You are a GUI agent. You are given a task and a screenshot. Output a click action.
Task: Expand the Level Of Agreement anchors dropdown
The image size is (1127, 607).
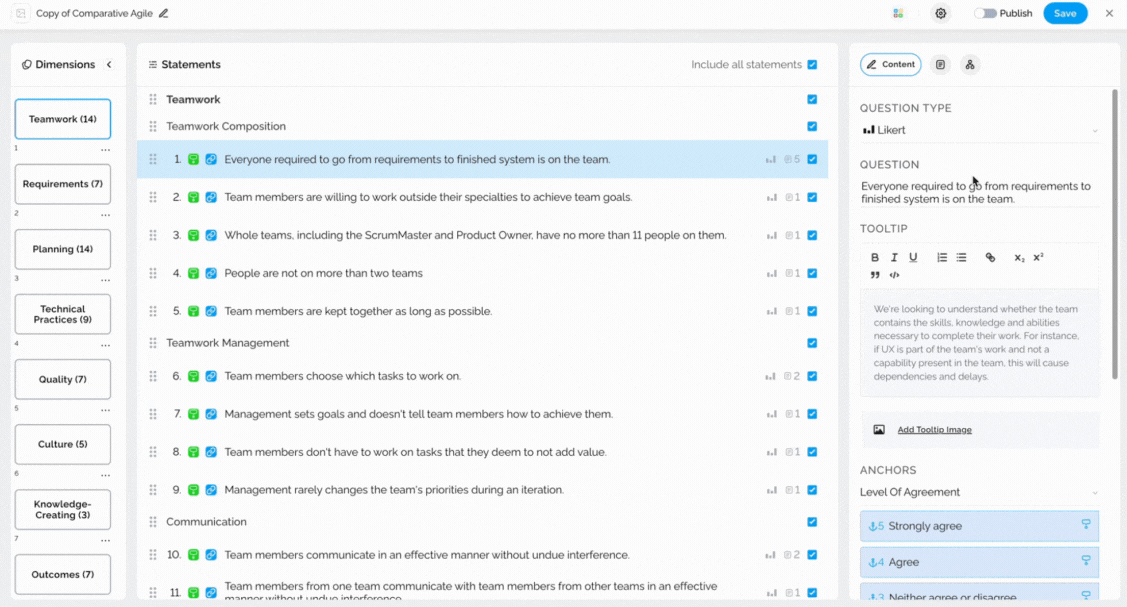click(x=979, y=492)
